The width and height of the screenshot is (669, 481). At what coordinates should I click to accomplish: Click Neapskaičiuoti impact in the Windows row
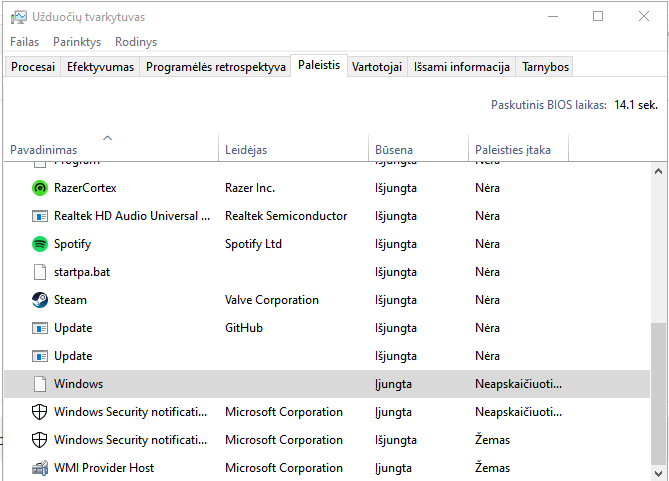[x=518, y=384]
